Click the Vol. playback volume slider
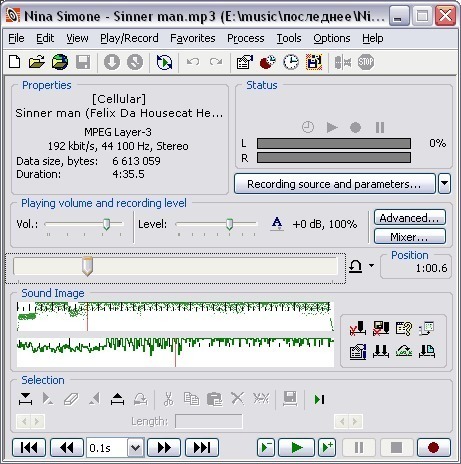461x464 pixels. point(84,224)
